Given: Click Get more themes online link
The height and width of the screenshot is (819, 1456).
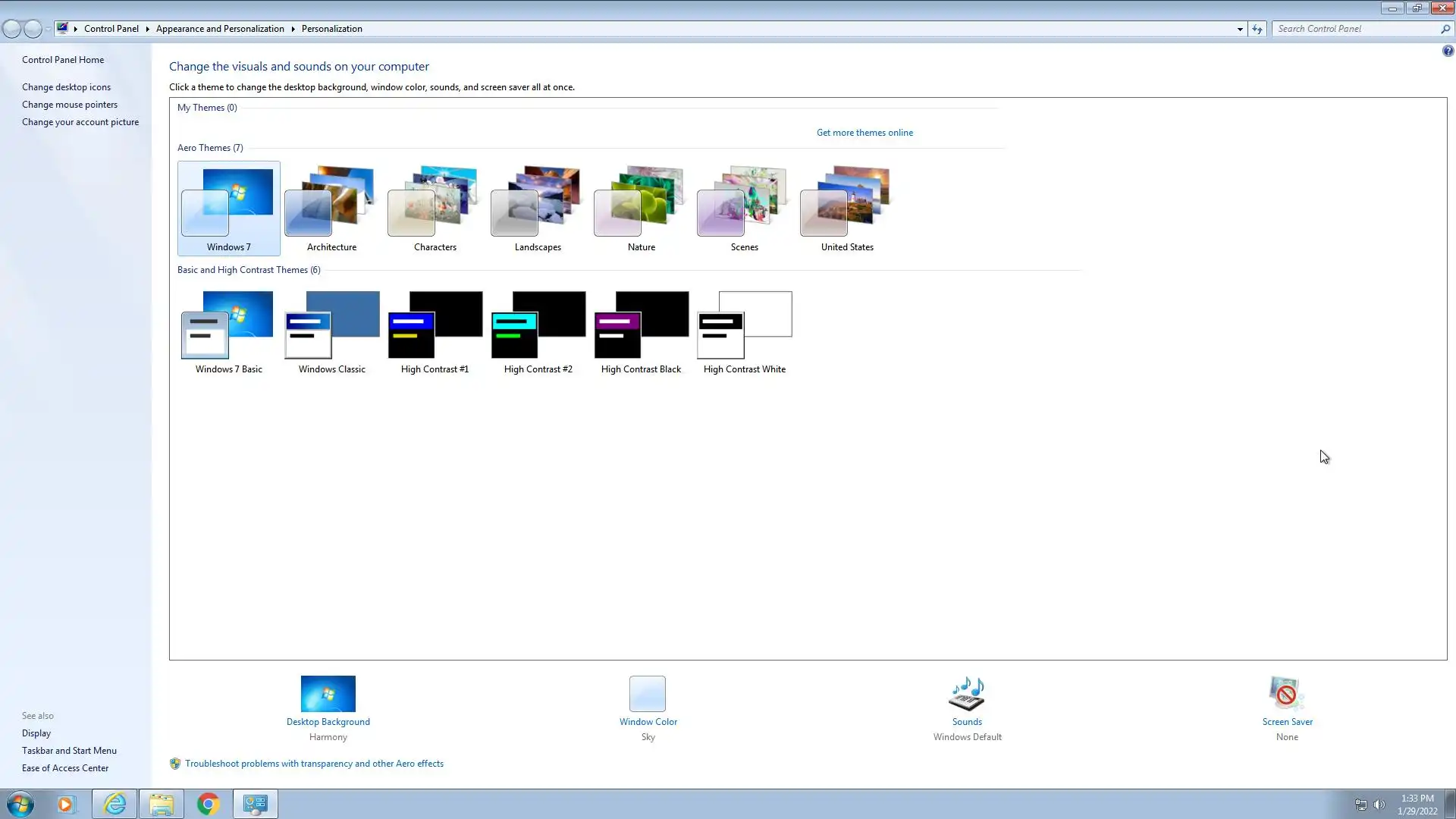Looking at the screenshot, I should pyautogui.click(x=864, y=133).
